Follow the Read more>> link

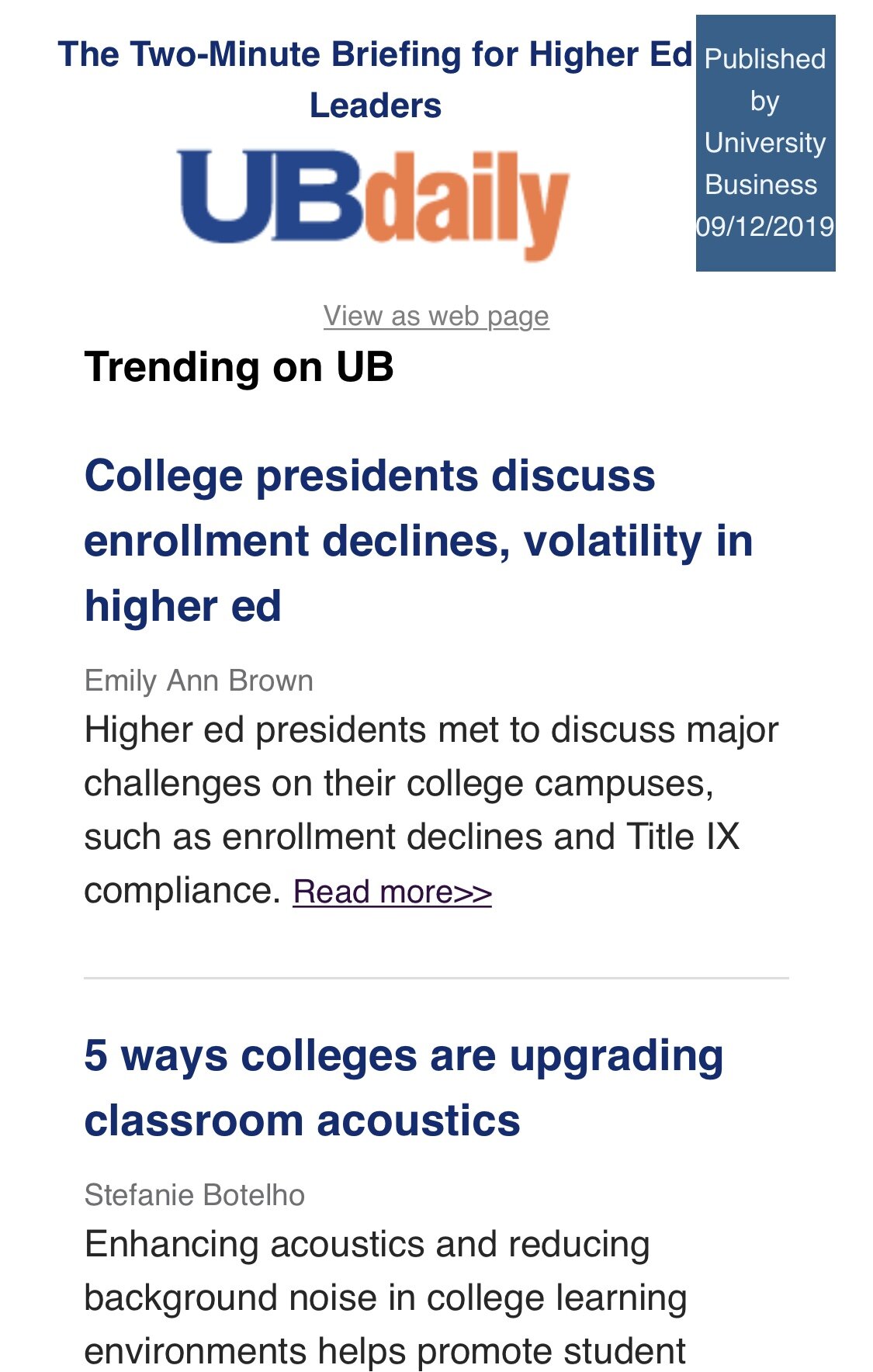393,892
